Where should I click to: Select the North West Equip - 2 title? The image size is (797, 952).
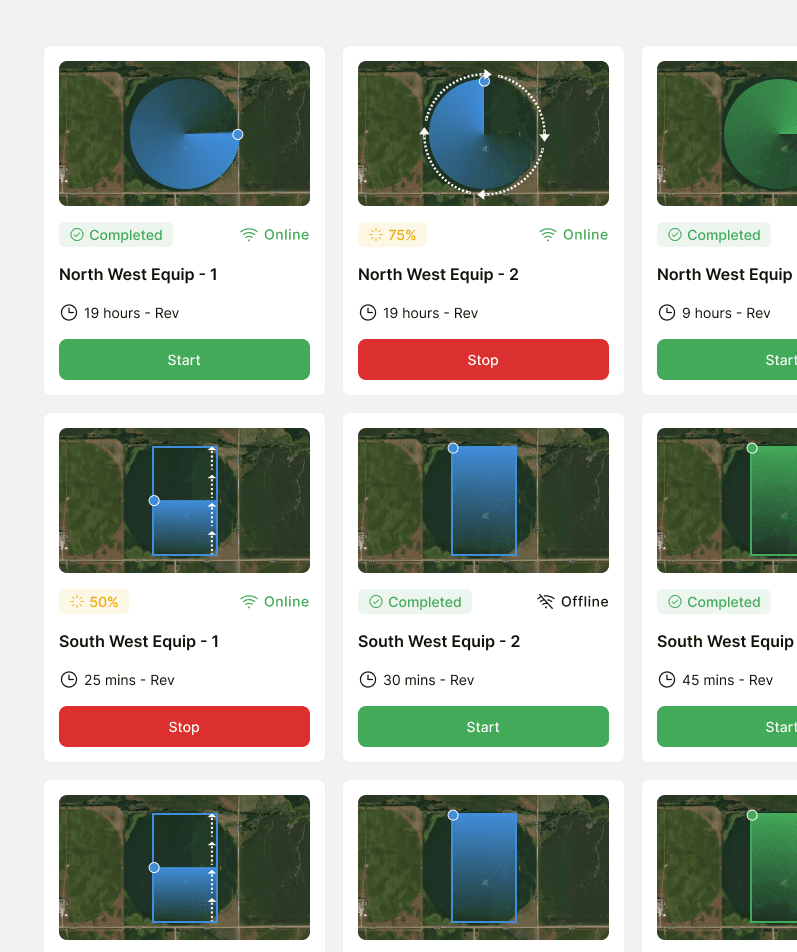point(438,274)
